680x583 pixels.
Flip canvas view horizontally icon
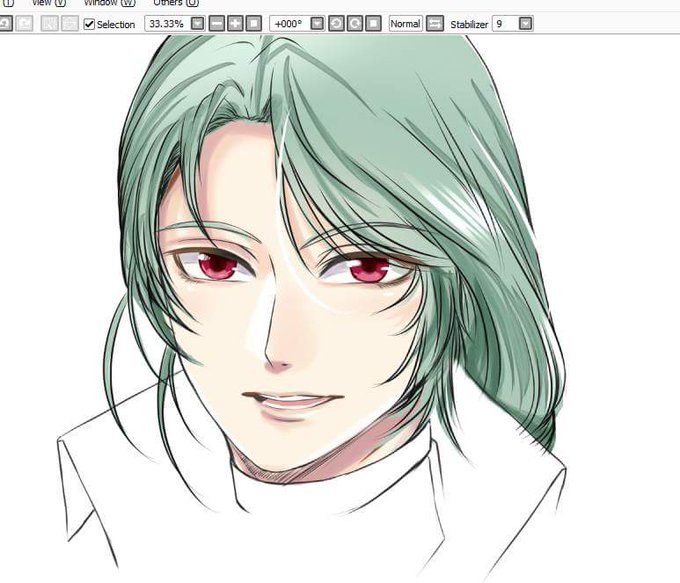pos(435,23)
